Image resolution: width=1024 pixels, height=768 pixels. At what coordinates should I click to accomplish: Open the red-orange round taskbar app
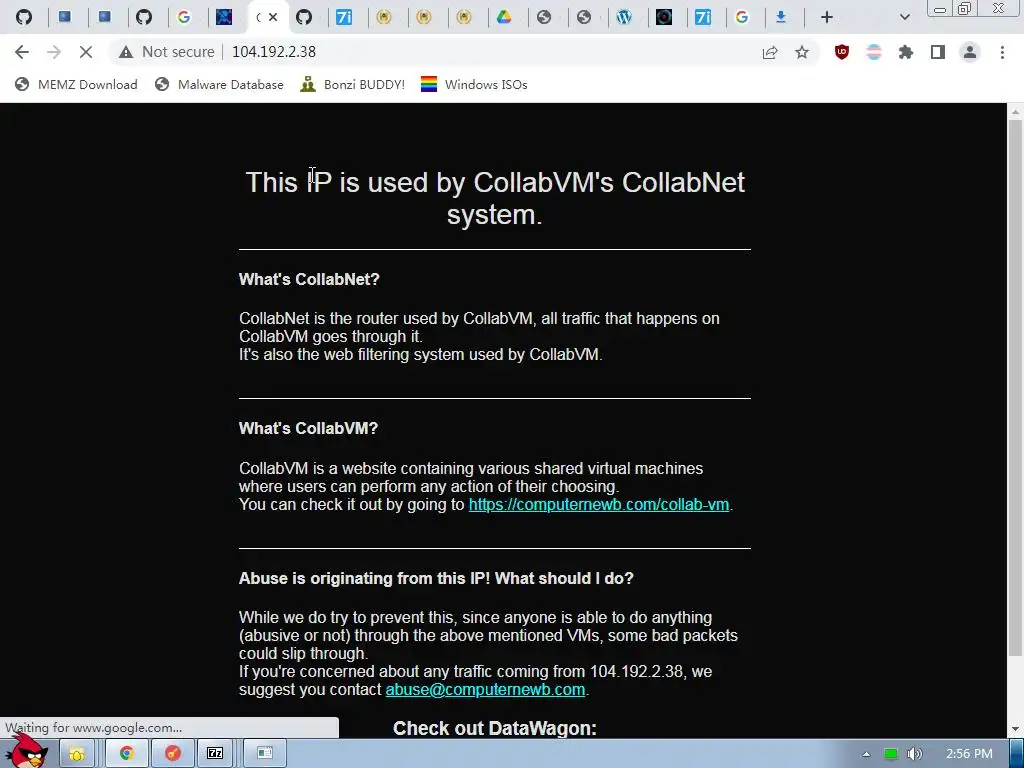click(173, 754)
